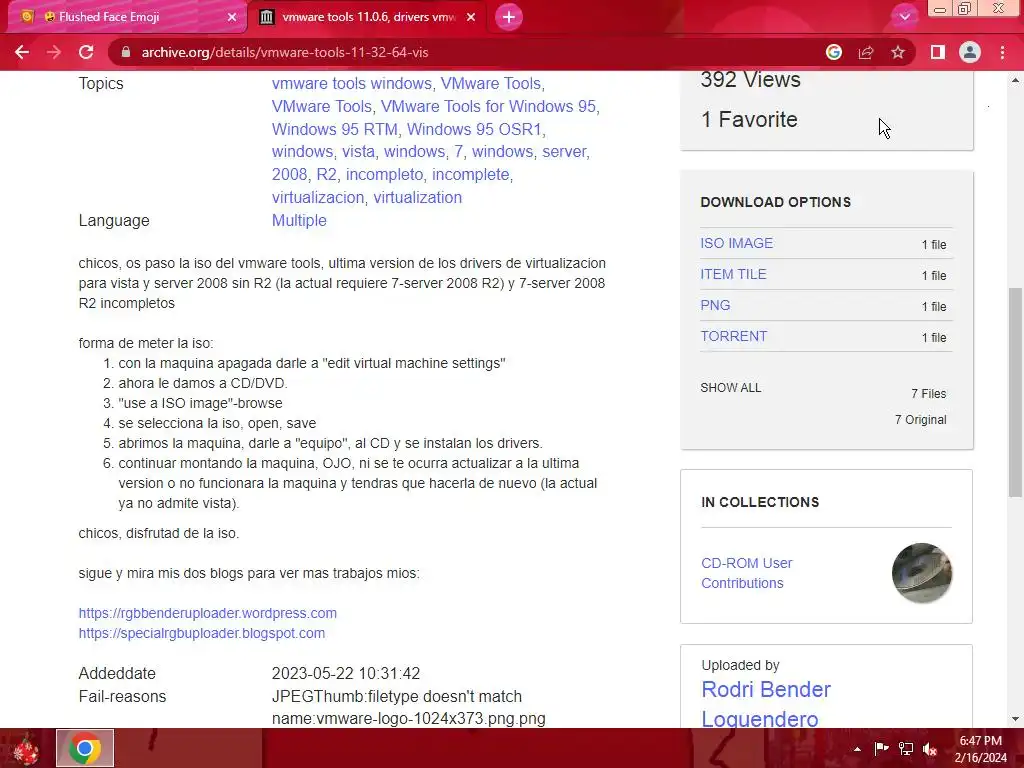Viewport: 1024px width, 768px height.
Task: Click scrollbar down arrow
Action: 1015,720
